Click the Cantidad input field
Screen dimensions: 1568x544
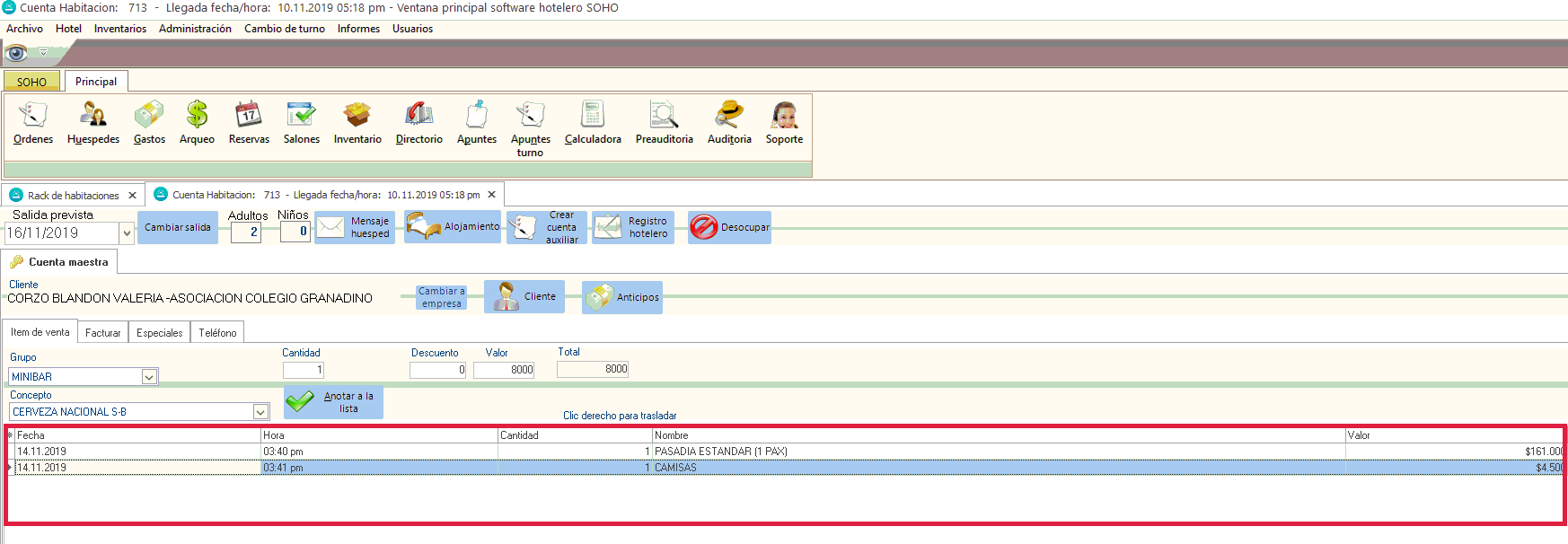click(303, 370)
